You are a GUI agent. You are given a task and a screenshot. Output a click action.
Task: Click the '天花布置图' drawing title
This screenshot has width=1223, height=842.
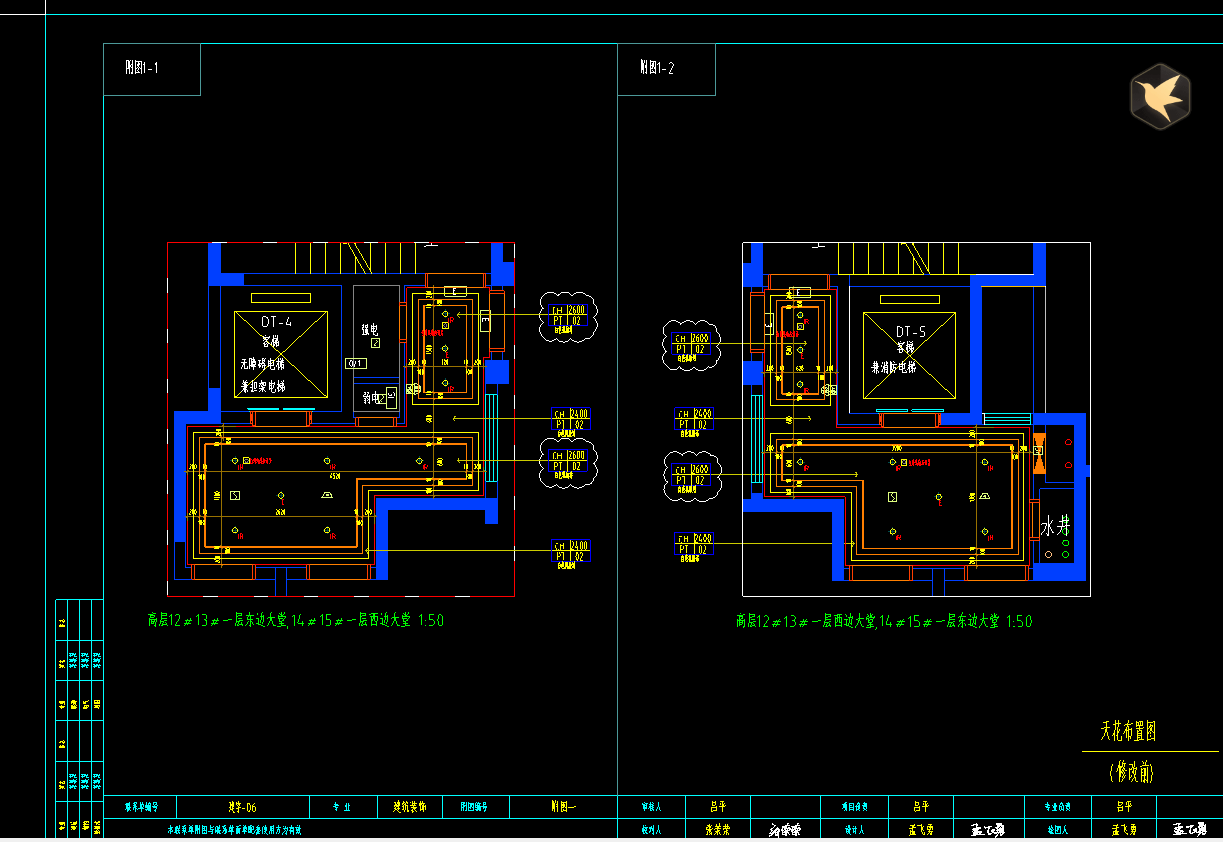(1129, 731)
